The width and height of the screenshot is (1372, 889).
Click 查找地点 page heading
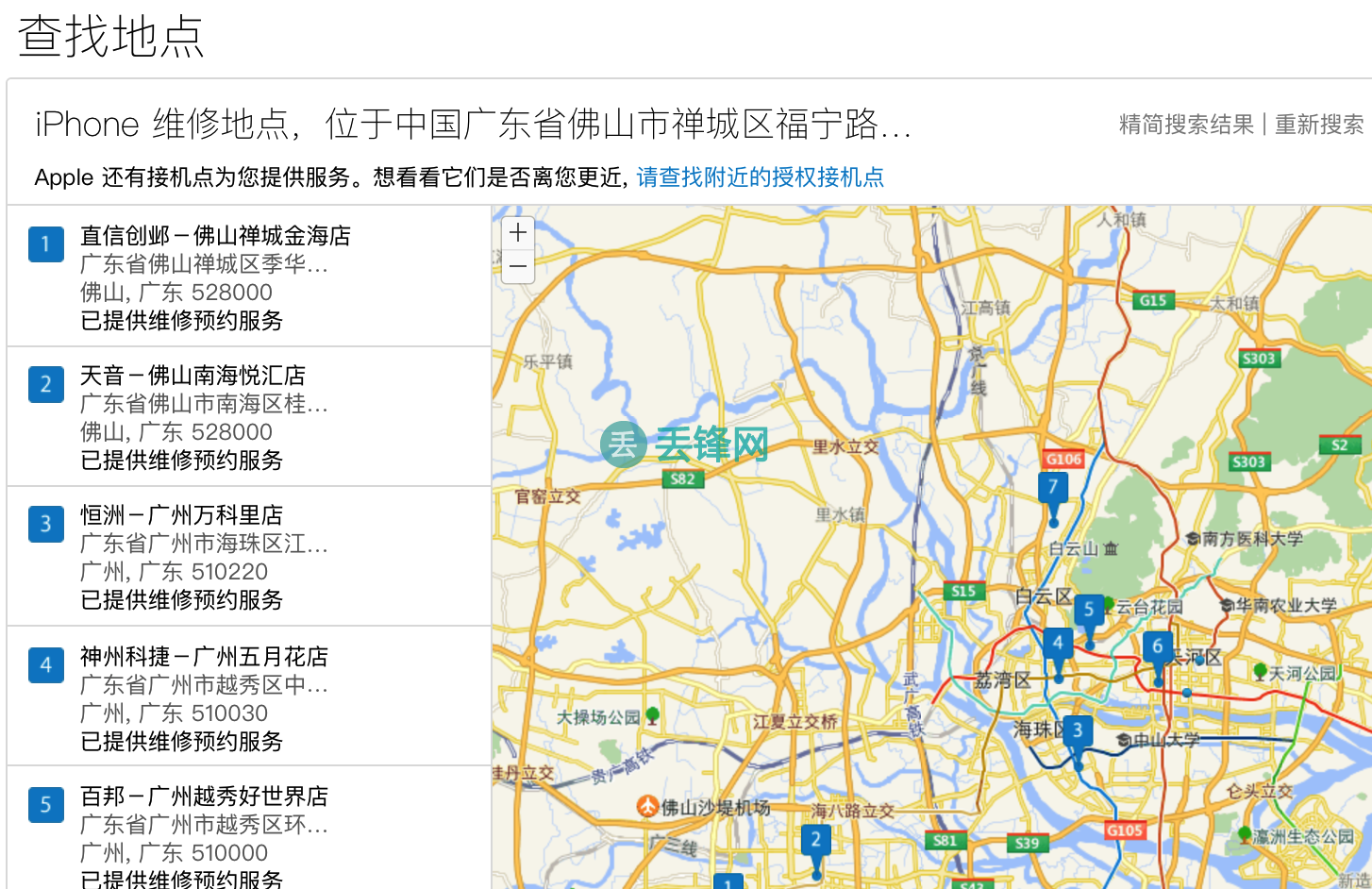111,37
